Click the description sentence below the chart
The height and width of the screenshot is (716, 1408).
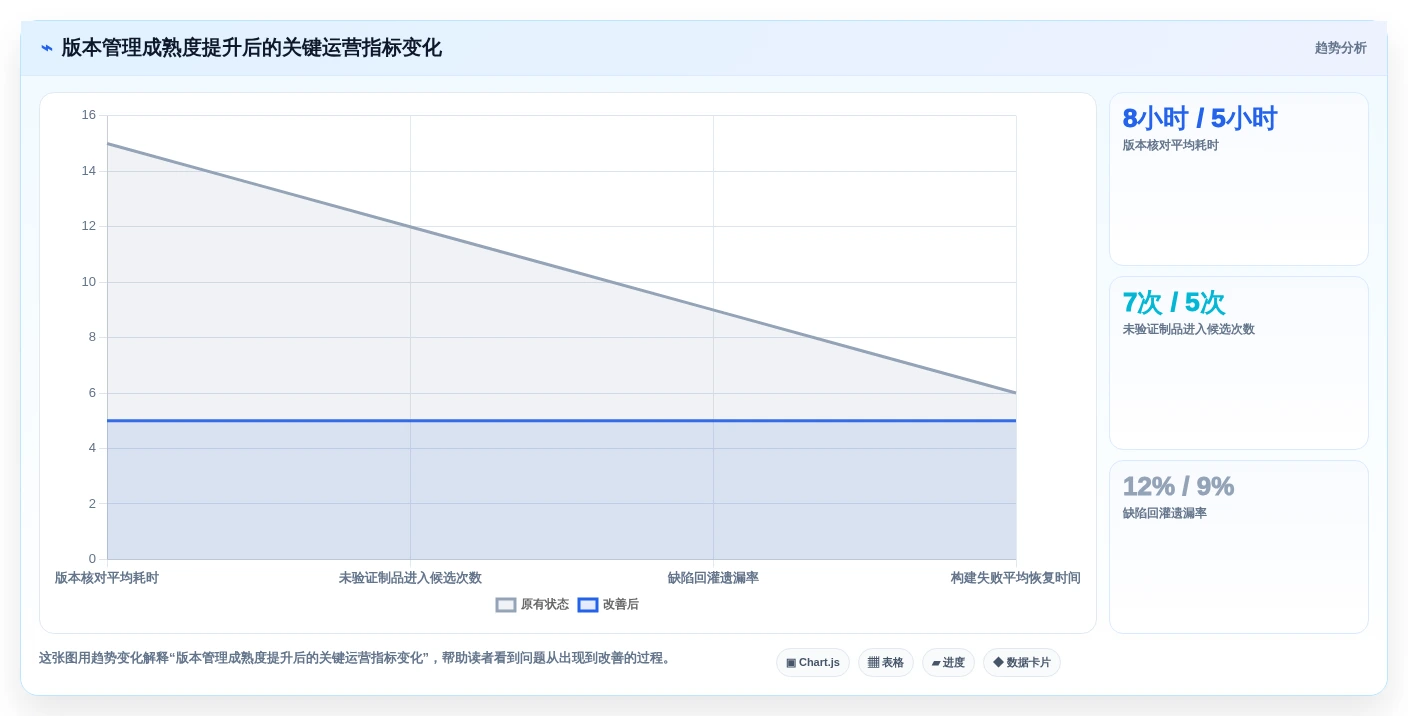click(357, 658)
